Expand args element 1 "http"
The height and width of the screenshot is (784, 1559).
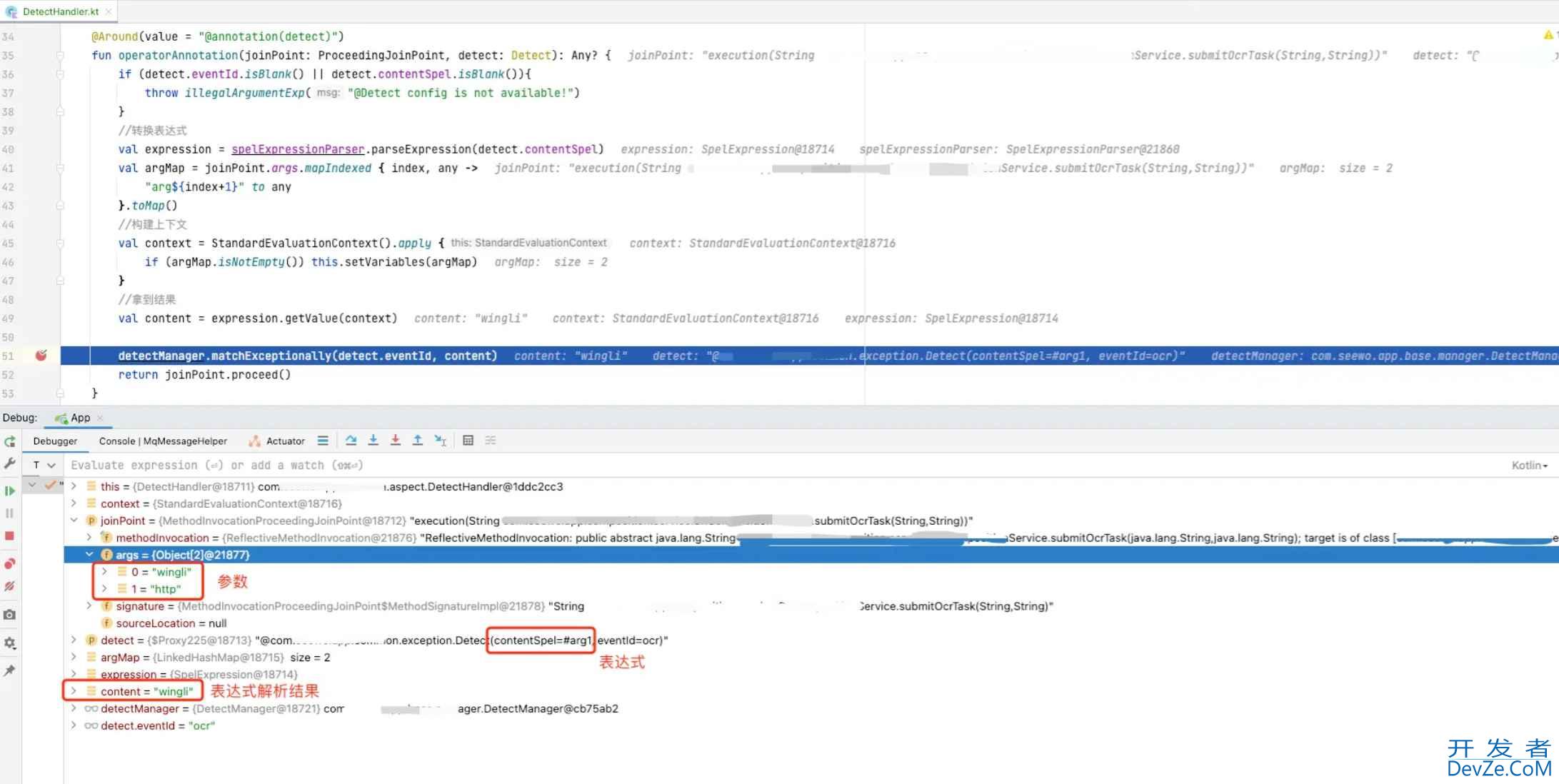click(x=104, y=589)
